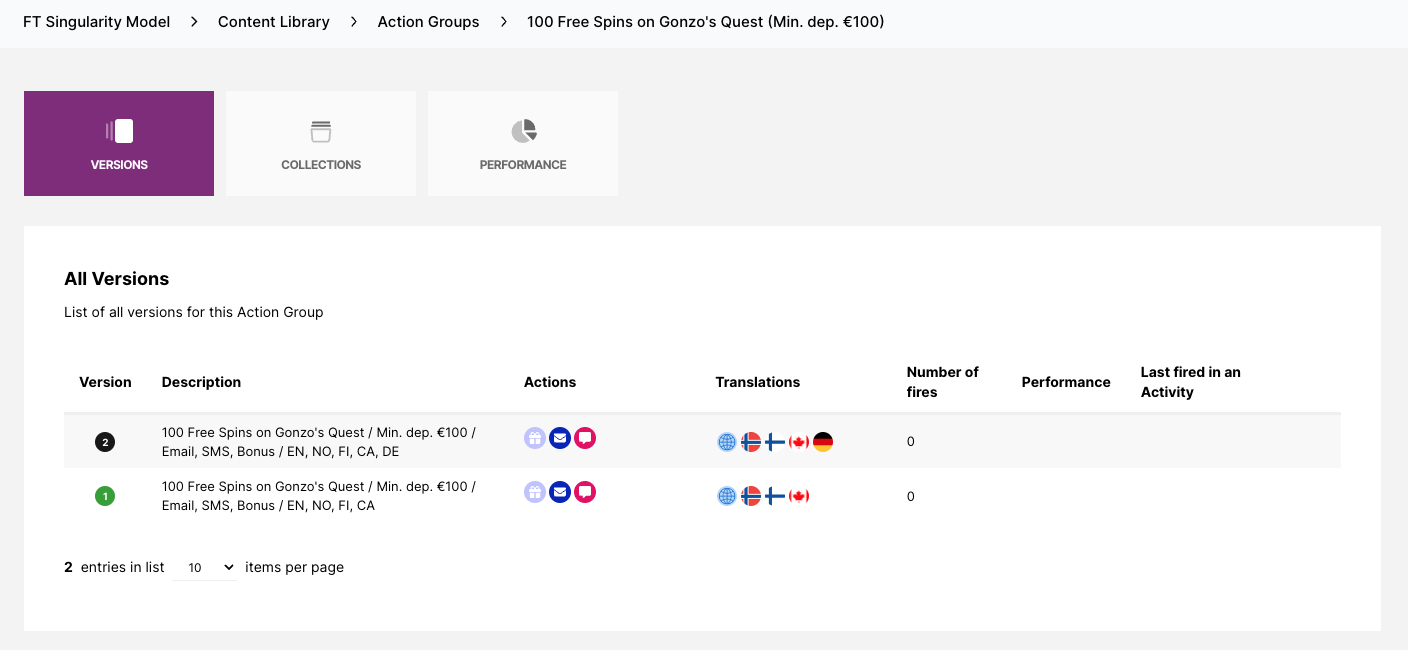Select the green version 1 badge
The height and width of the screenshot is (650, 1408).
coord(105,496)
